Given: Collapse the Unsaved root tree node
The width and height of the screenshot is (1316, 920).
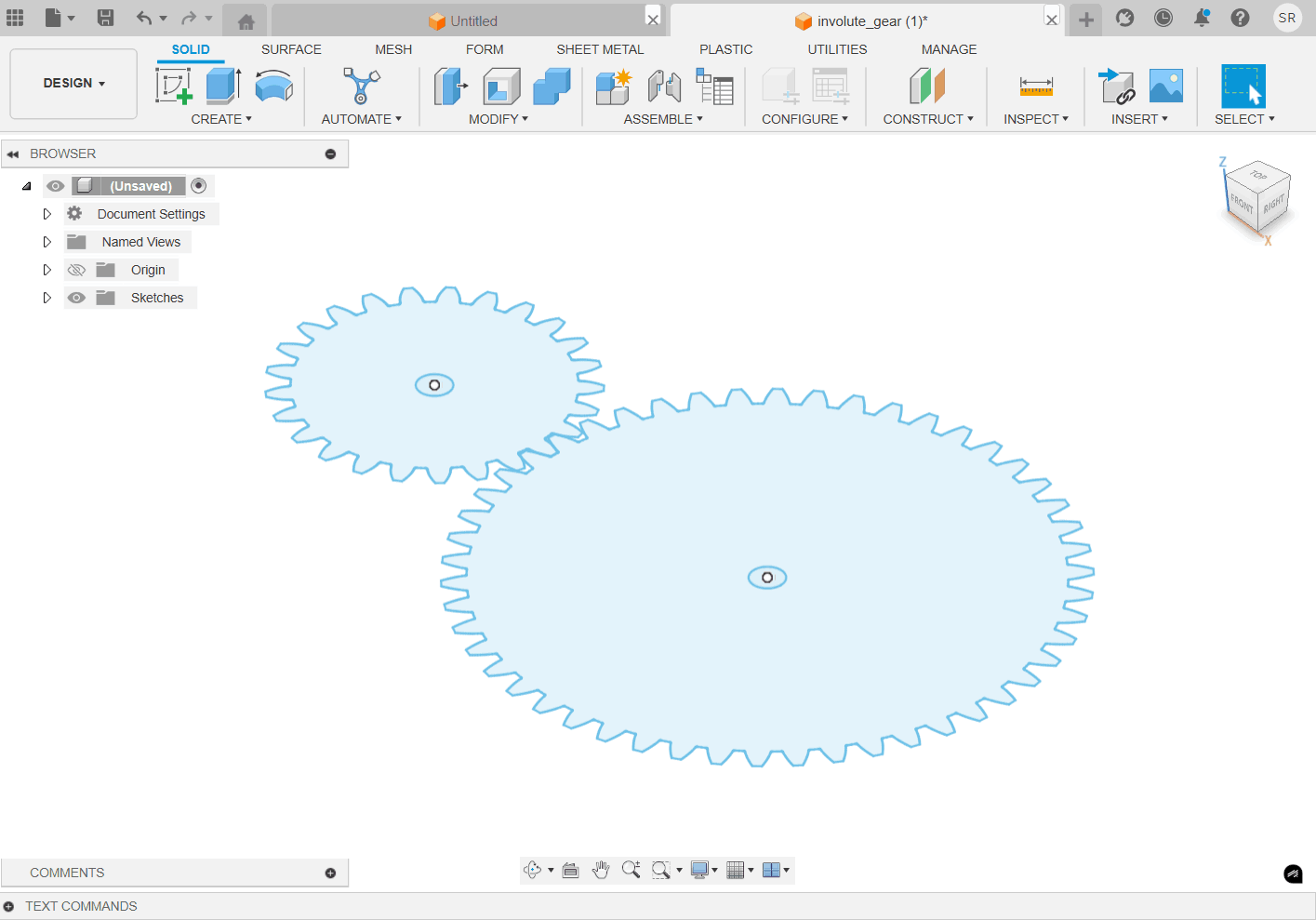Looking at the screenshot, I should pos(27,186).
